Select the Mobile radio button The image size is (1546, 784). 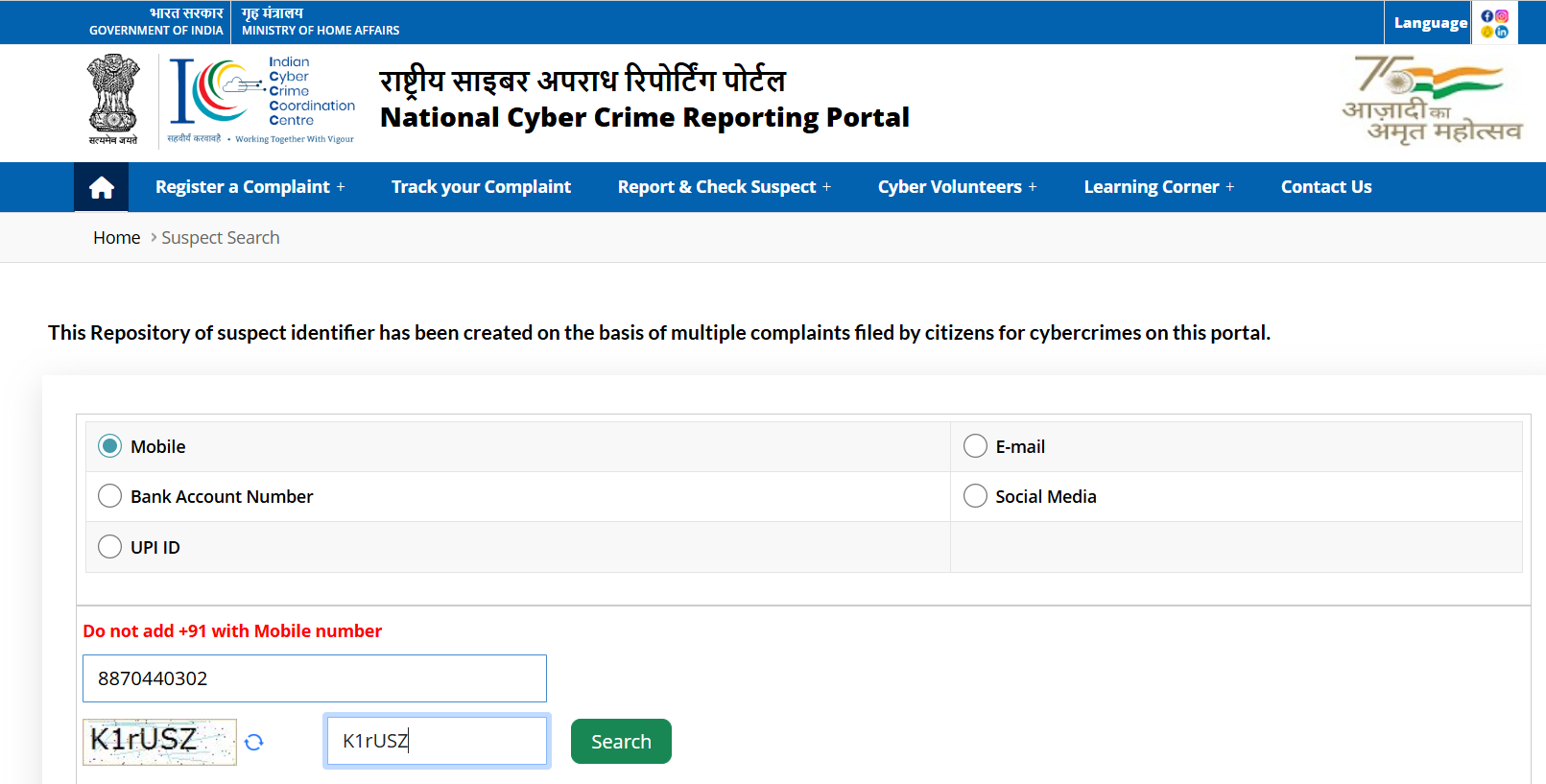(x=110, y=446)
